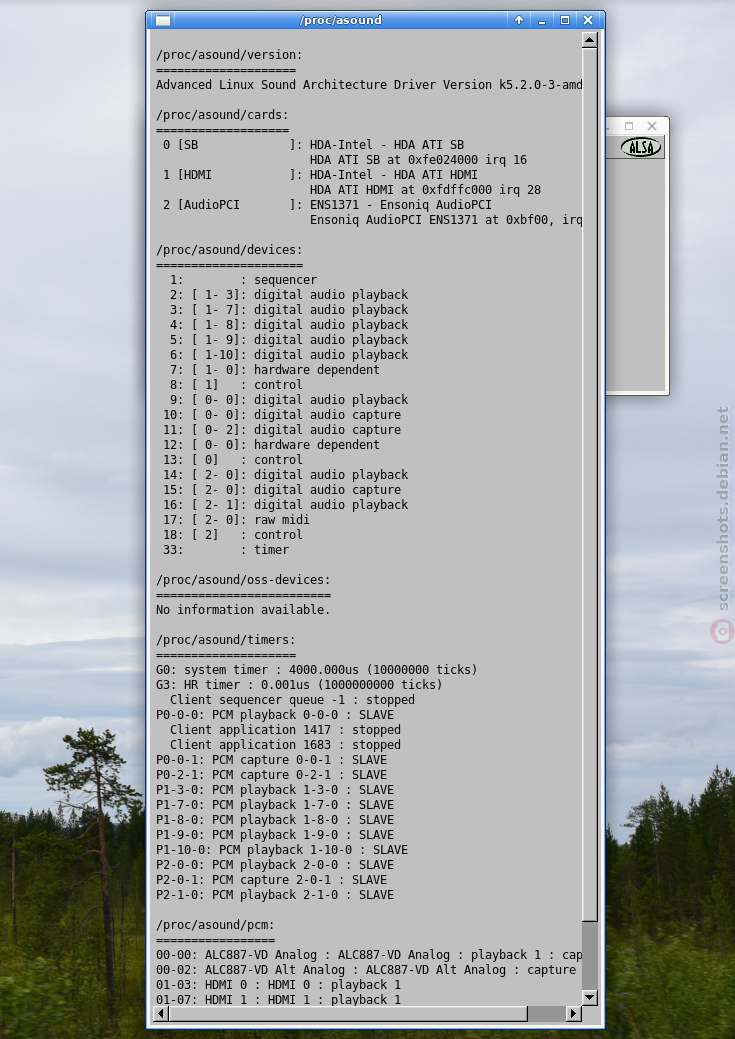Image resolution: width=735 pixels, height=1039 pixels.
Task: Click the '/proc/asound/devices:' heading
Action: tap(229, 250)
